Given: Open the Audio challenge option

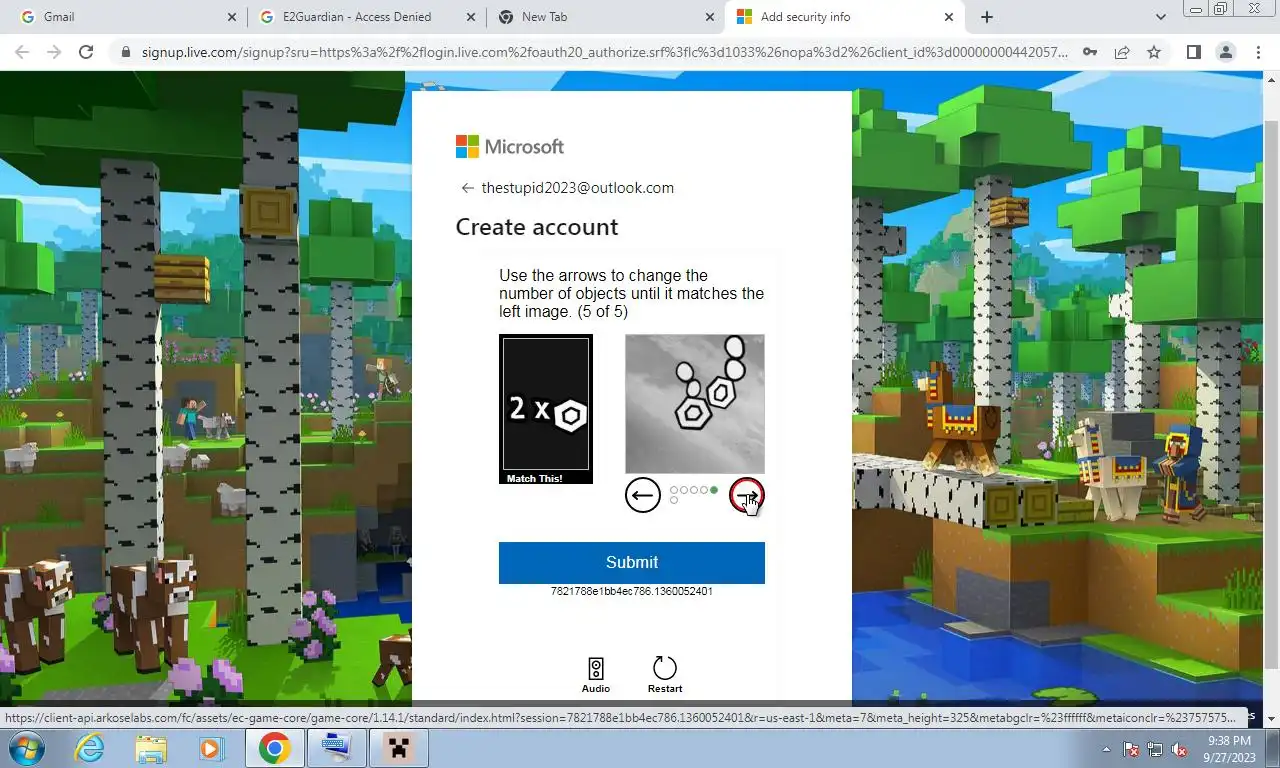Looking at the screenshot, I should (x=596, y=675).
